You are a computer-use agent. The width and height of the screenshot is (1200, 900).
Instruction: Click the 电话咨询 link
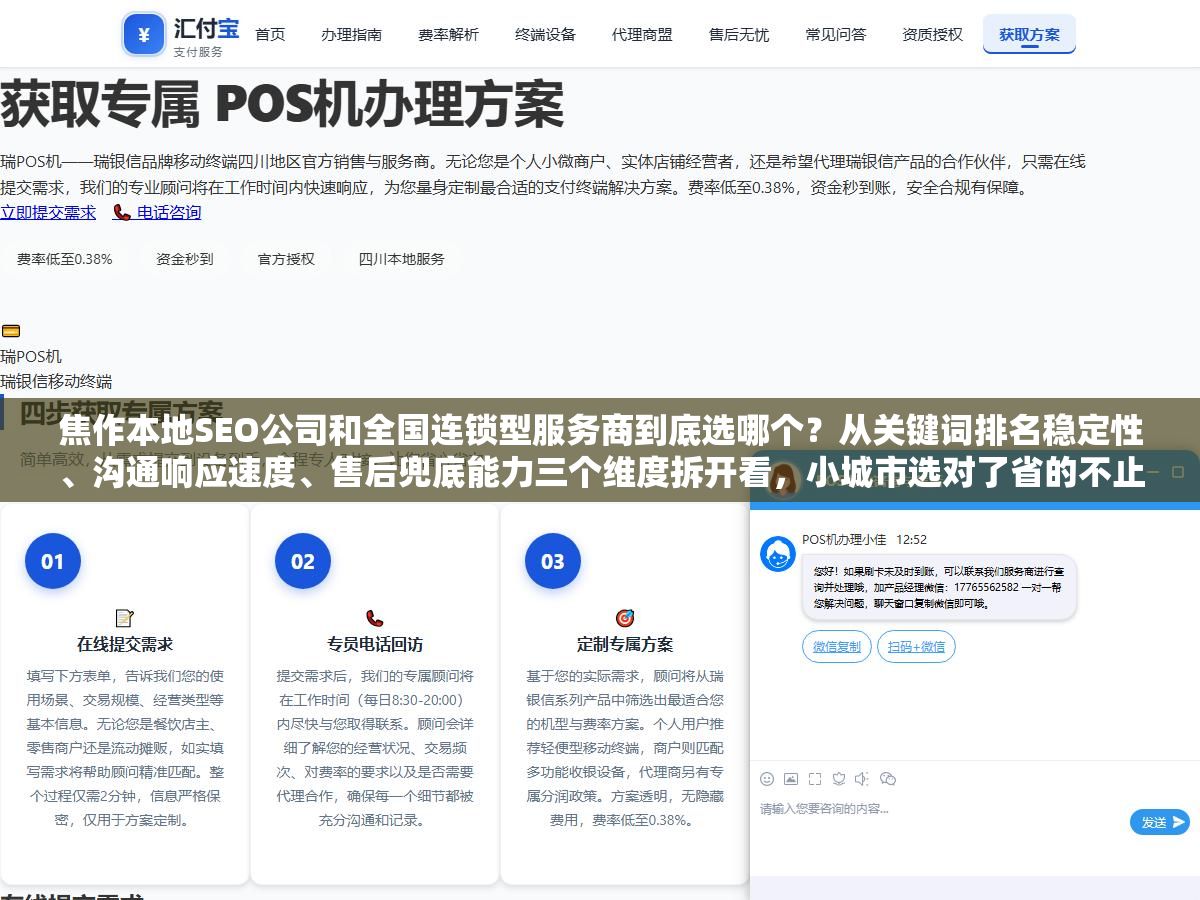(157, 212)
